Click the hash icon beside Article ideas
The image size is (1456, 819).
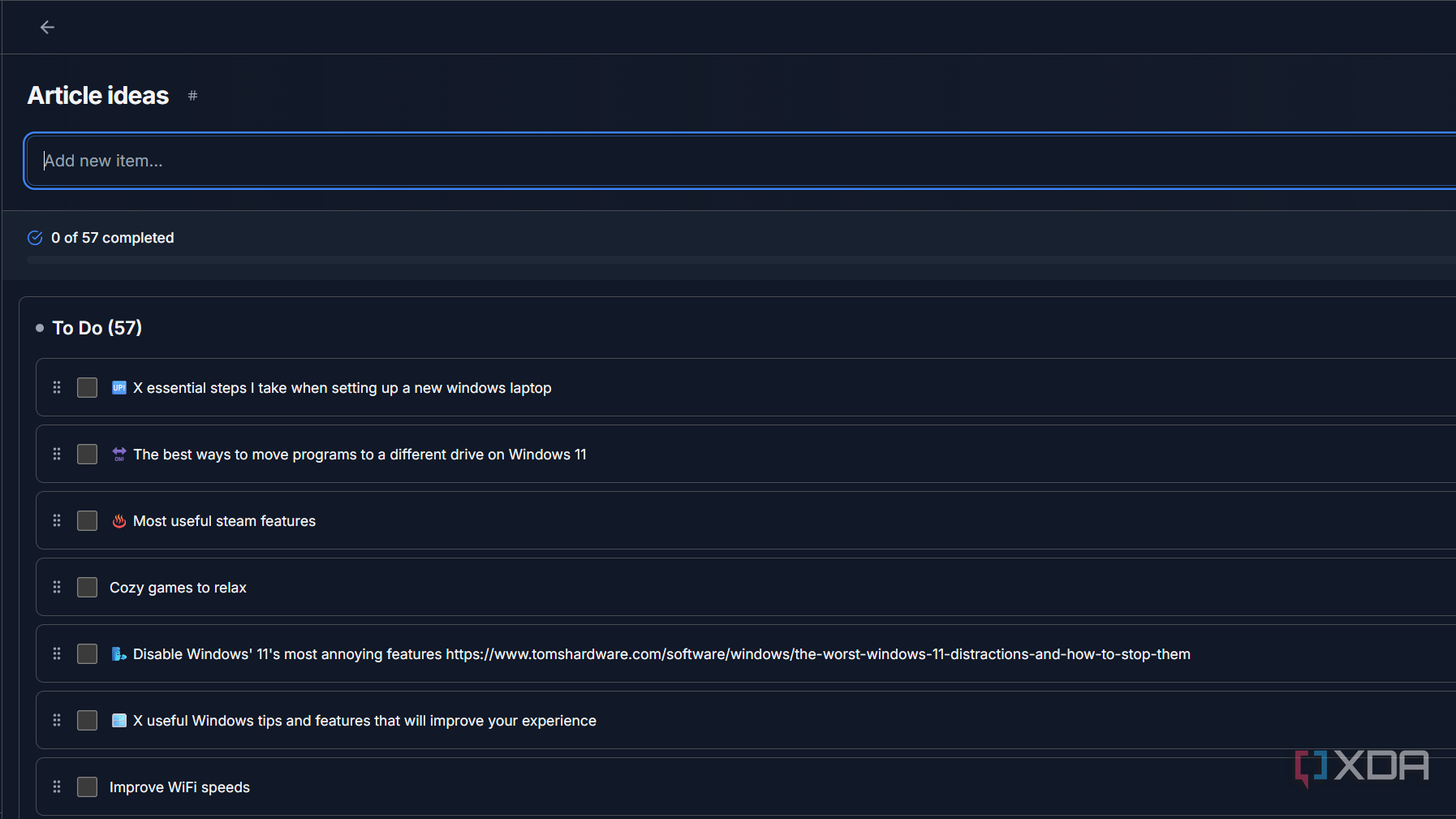(x=192, y=96)
